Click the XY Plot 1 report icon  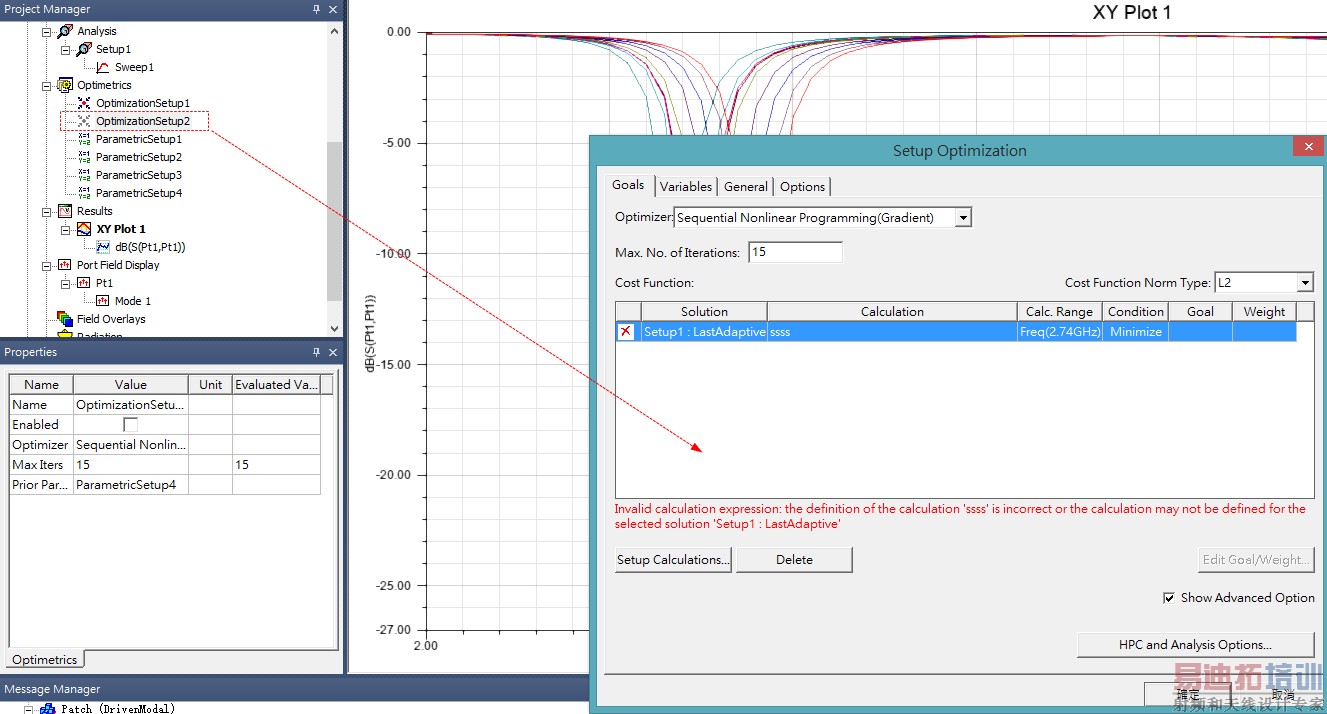[x=84, y=229]
